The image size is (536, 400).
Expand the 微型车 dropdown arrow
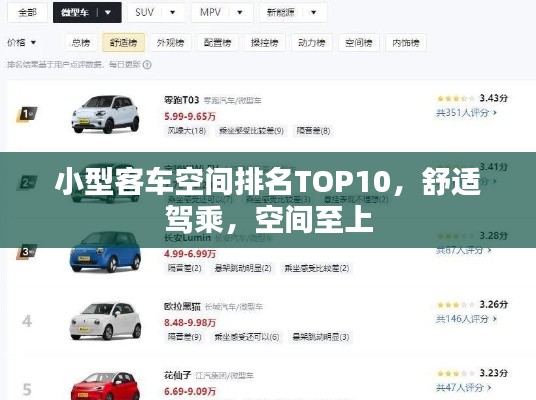pos(108,13)
